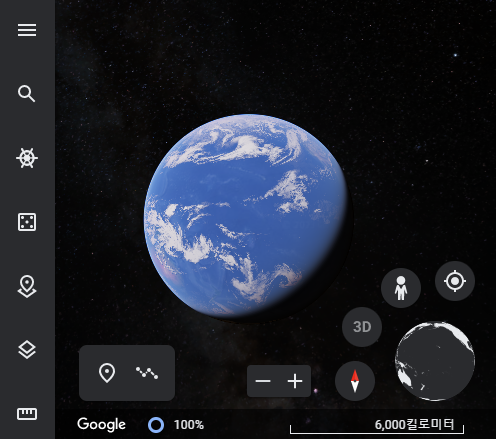Add a placemark with the pin tool
This screenshot has width=496, height=439.
(107, 373)
